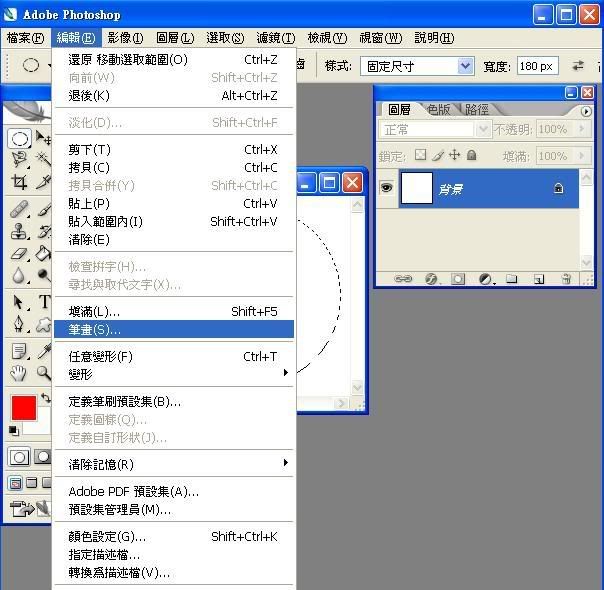Switch to Standard Mode editing

click(18, 458)
